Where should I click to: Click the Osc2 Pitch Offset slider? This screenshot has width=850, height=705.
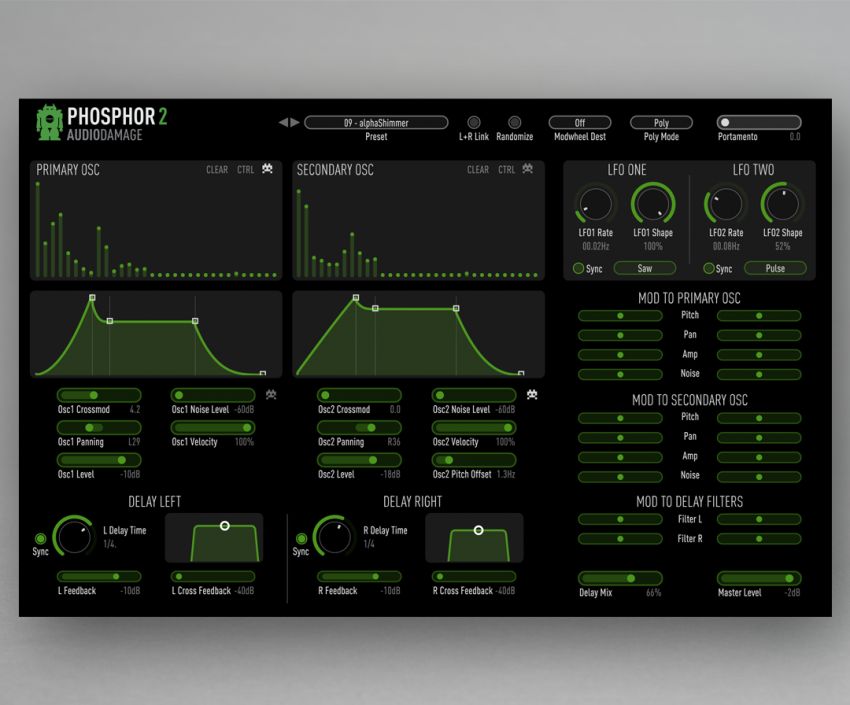click(474, 460)
